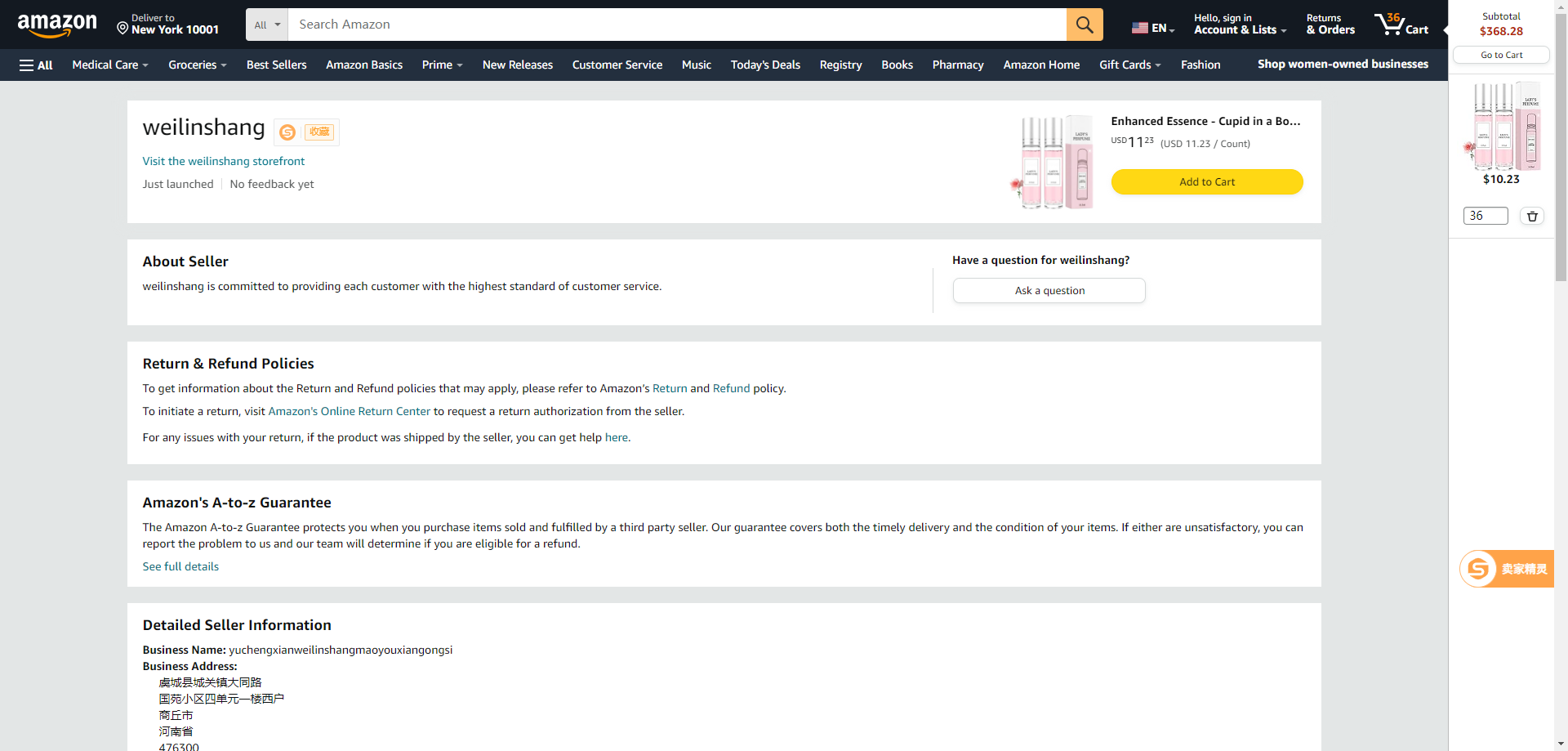
Task: Click the Ask a question button
Action: pos(1049,290)
